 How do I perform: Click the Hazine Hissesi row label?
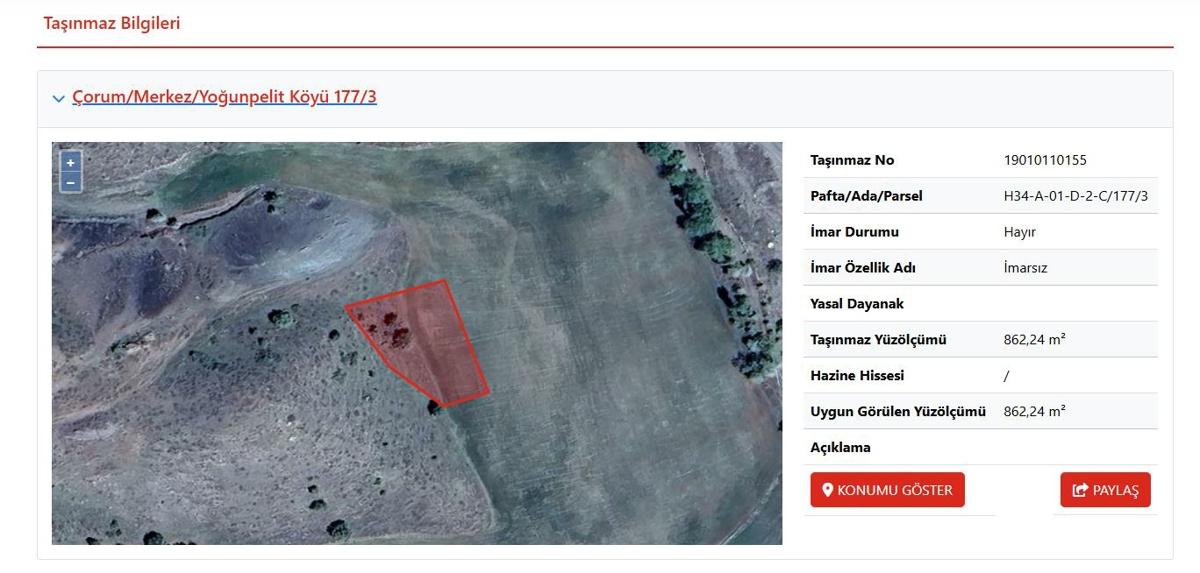tap(857, 376)
